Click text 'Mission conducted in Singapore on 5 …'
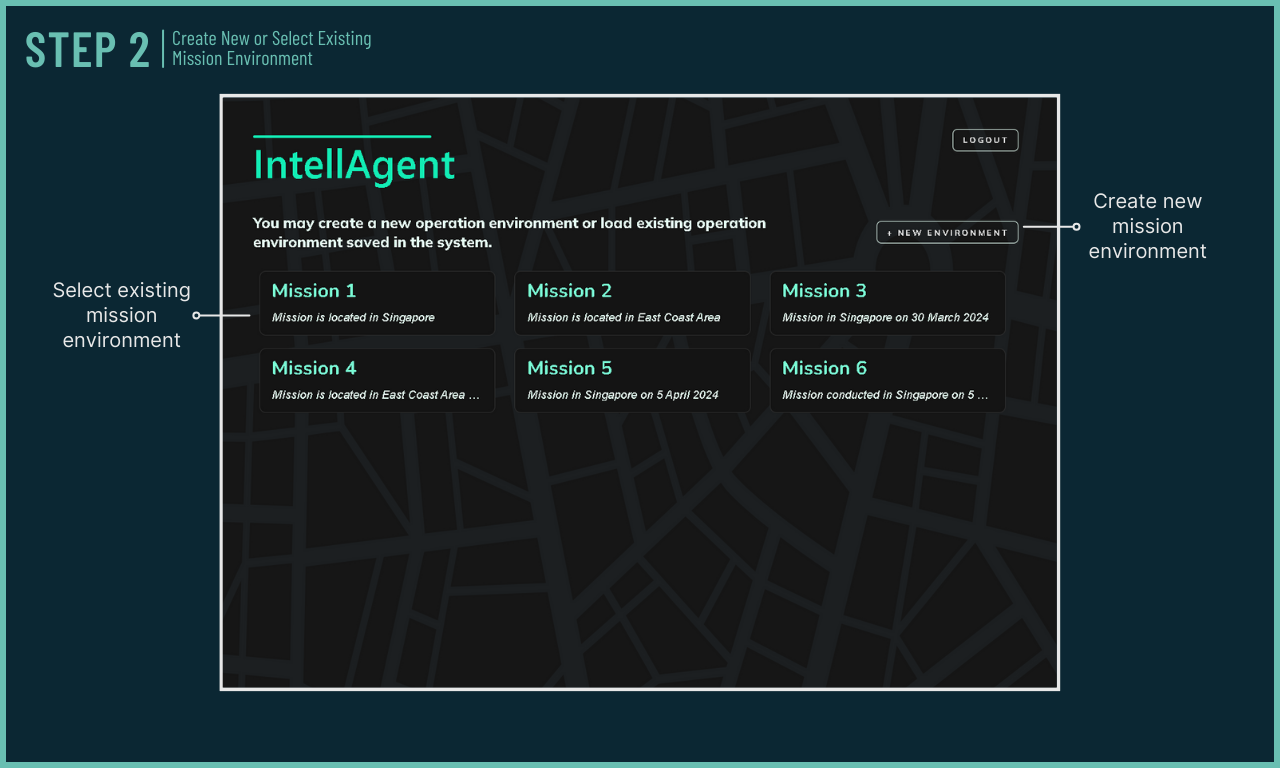 (885, 395)
